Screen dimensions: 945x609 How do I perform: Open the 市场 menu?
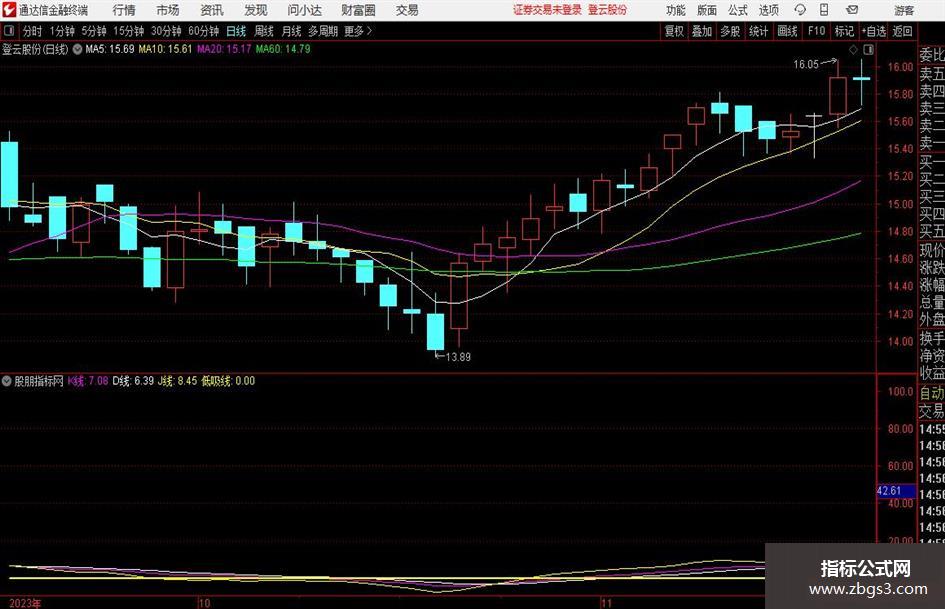(x=168, y=10)
